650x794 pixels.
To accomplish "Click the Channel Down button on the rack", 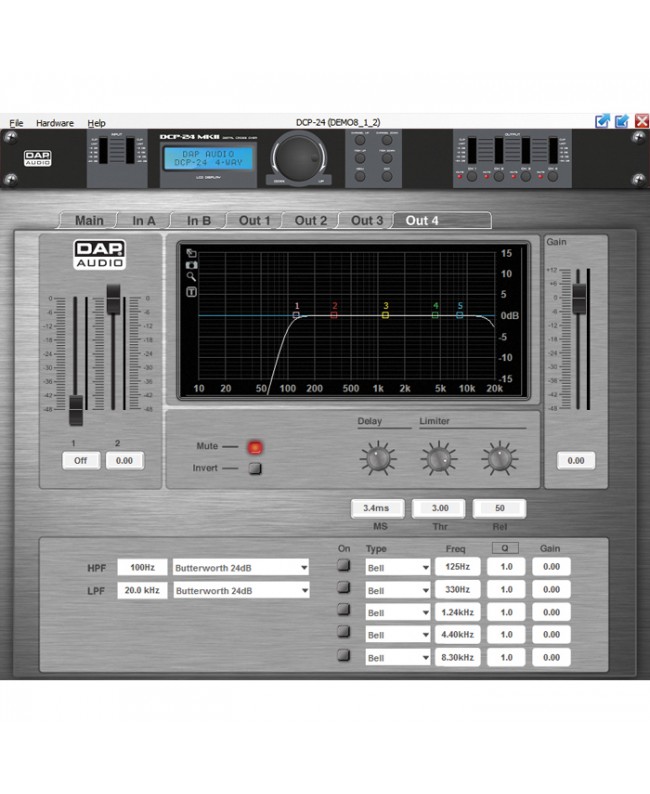I will click(x=387, y=140).
